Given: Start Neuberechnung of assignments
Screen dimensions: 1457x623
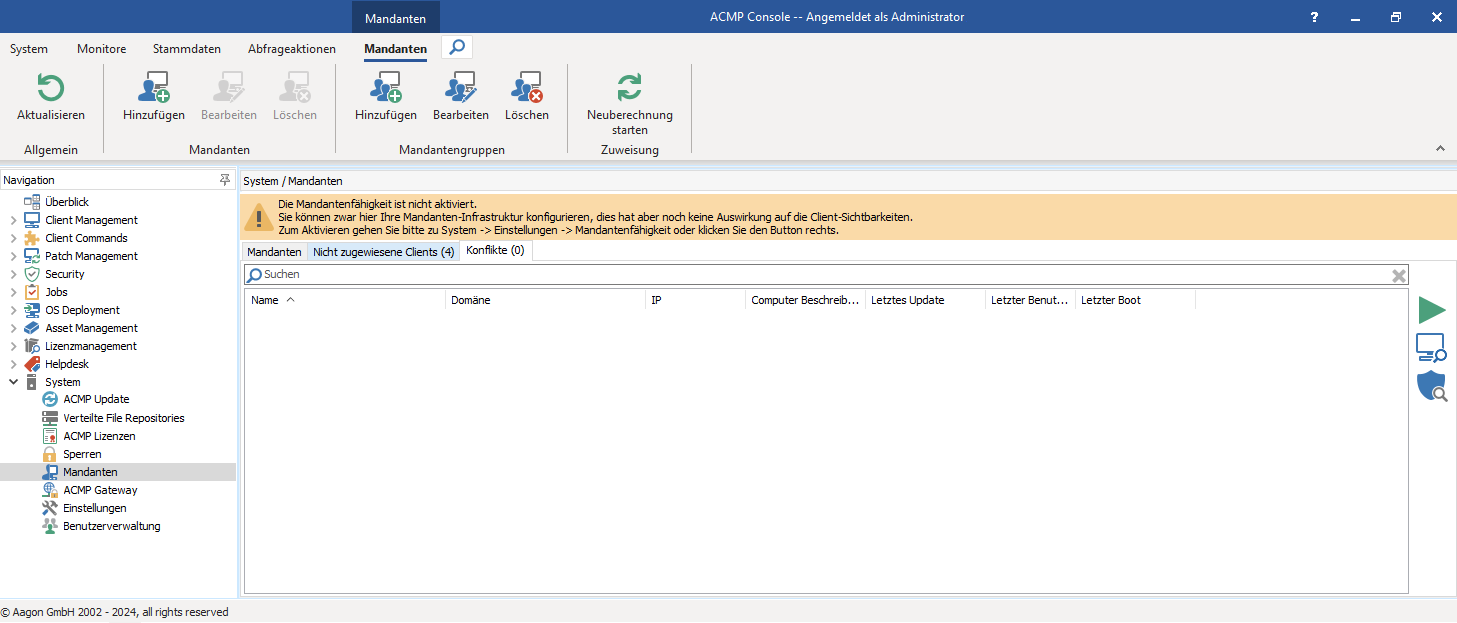Looking at the screenshot, I should tap(629, 89).
